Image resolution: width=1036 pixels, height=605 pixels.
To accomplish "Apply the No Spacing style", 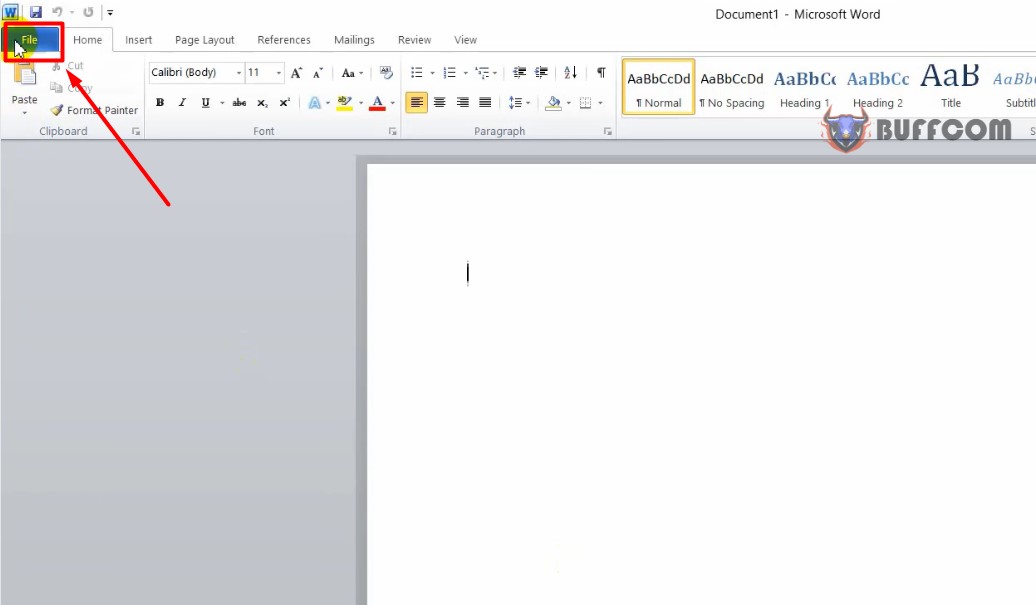I will (x=732, y=87).
